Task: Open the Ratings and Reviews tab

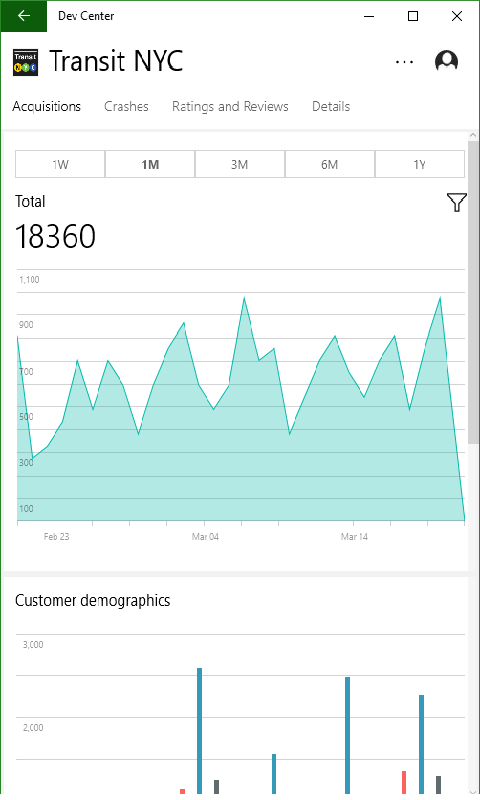Action: click(230, 106)
